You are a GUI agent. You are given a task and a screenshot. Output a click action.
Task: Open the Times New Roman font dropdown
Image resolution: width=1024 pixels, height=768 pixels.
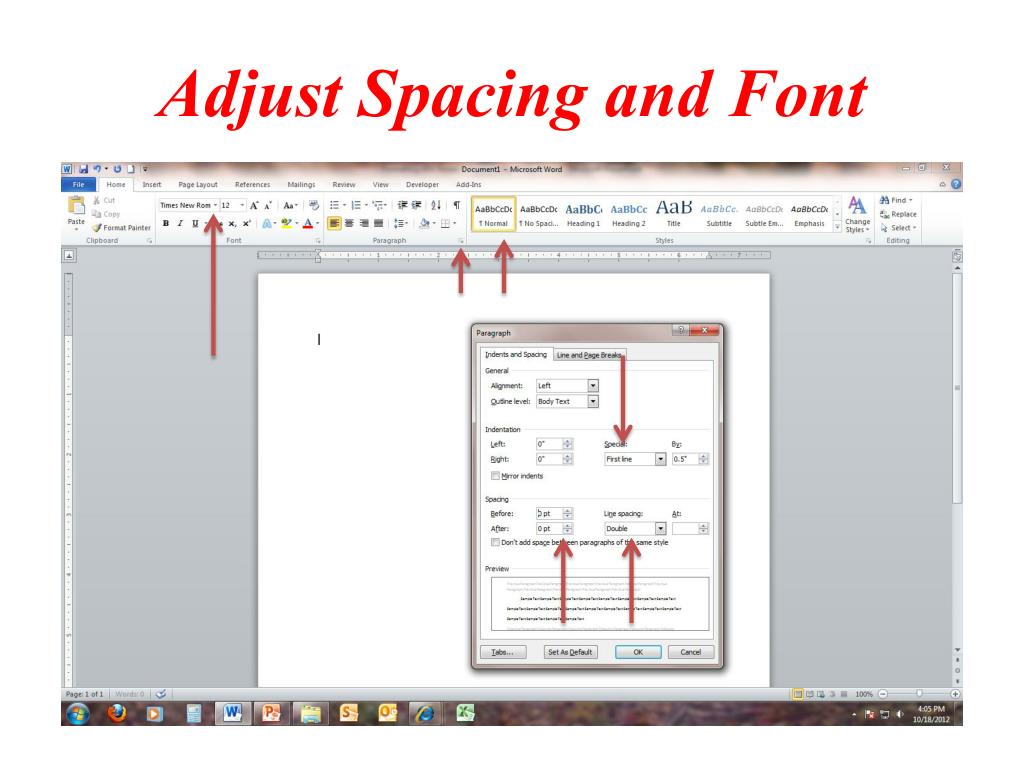[x=216, y=205]
